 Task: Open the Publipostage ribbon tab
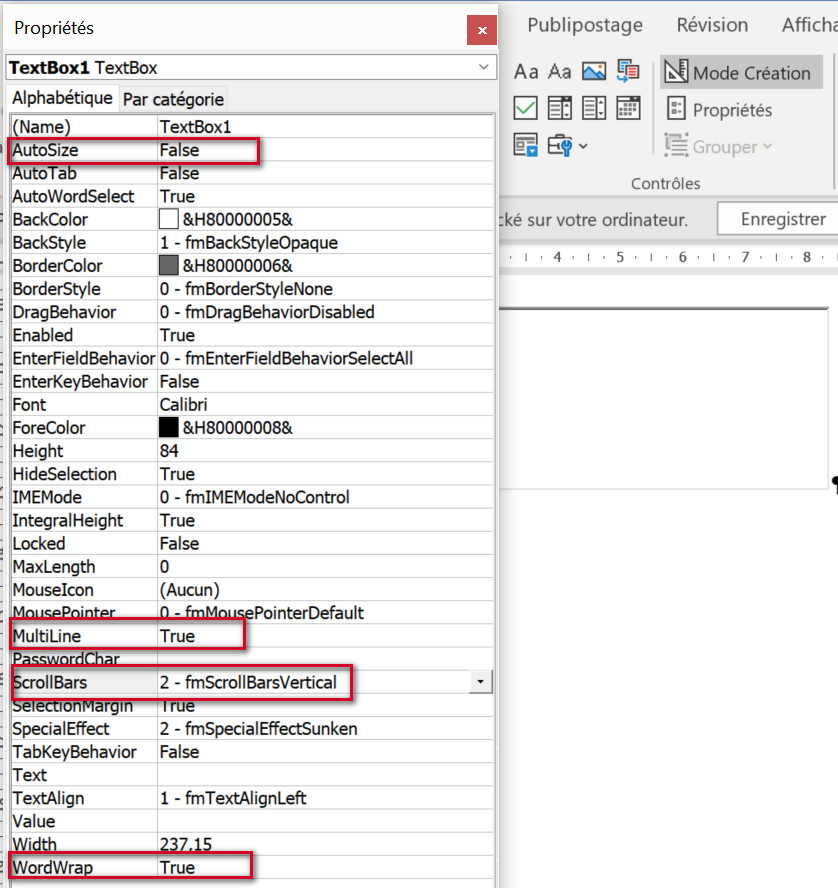click(x=585, y=25)
